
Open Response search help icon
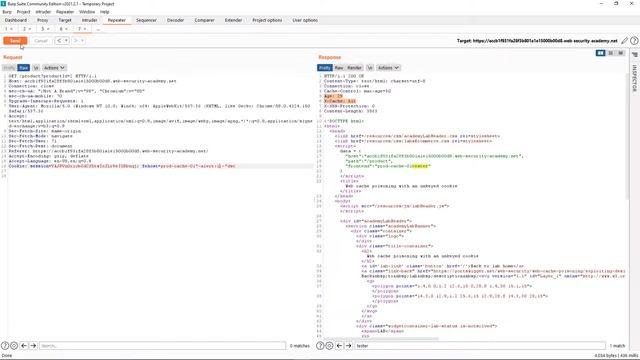click(x=320, y=346)
